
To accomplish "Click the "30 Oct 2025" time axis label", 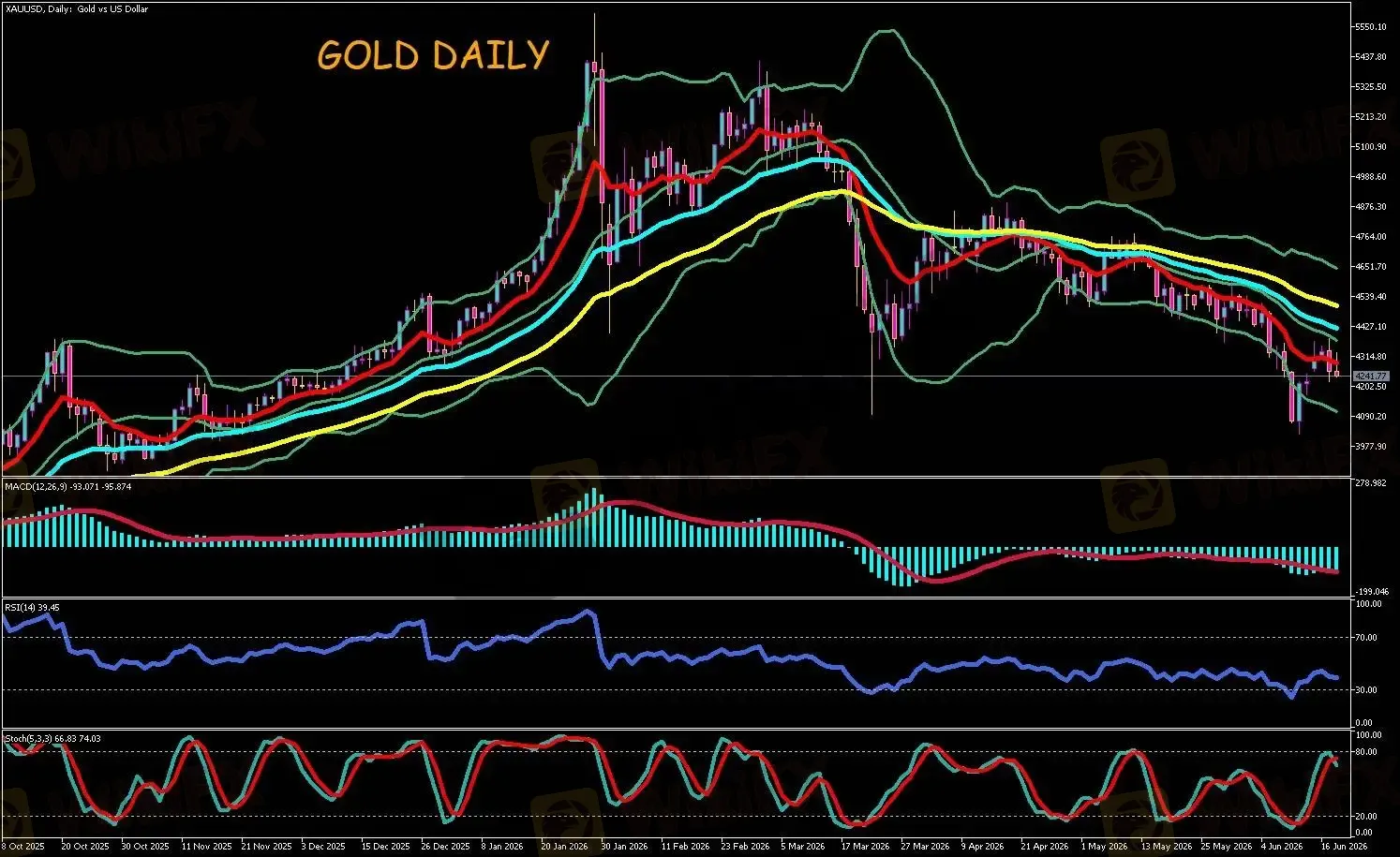I will (x=145, y=847).
